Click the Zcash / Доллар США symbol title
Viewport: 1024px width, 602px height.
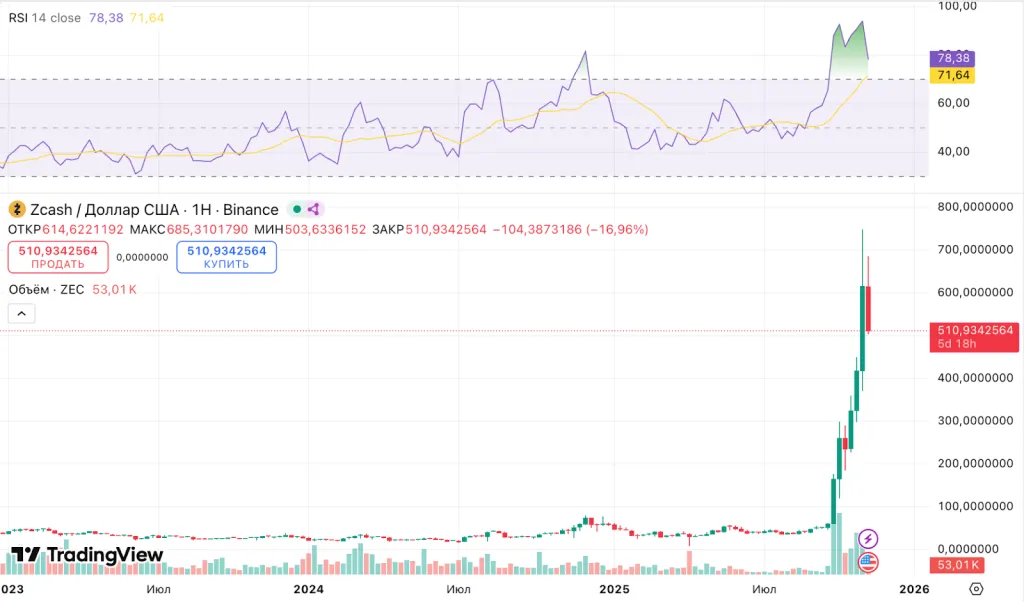tap(154, 210)
